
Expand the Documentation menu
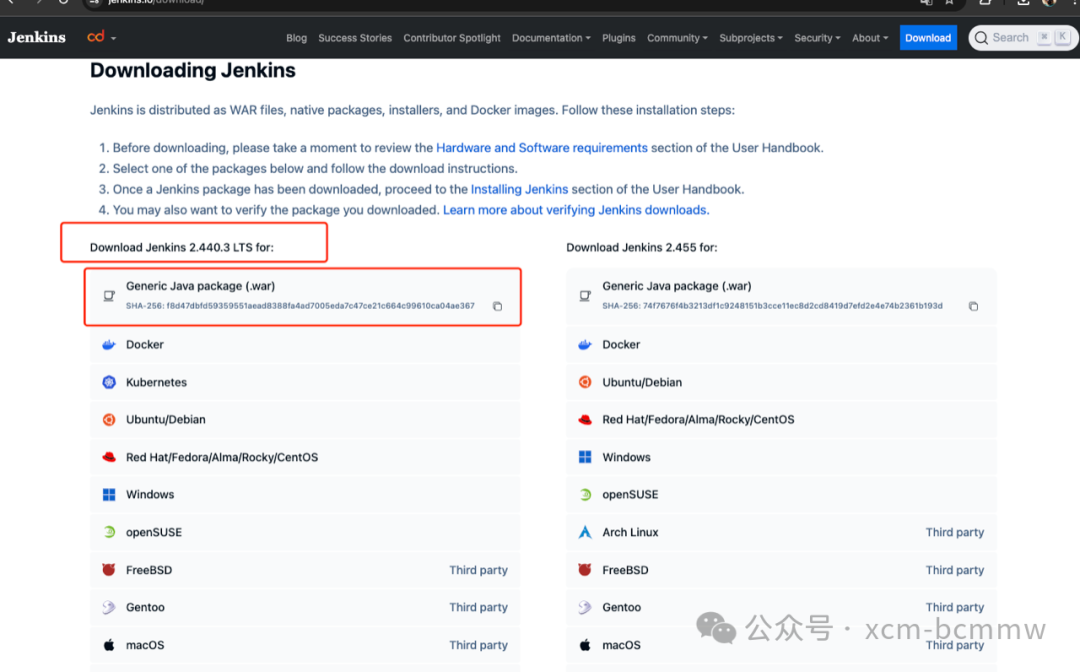tap(551, 38)
